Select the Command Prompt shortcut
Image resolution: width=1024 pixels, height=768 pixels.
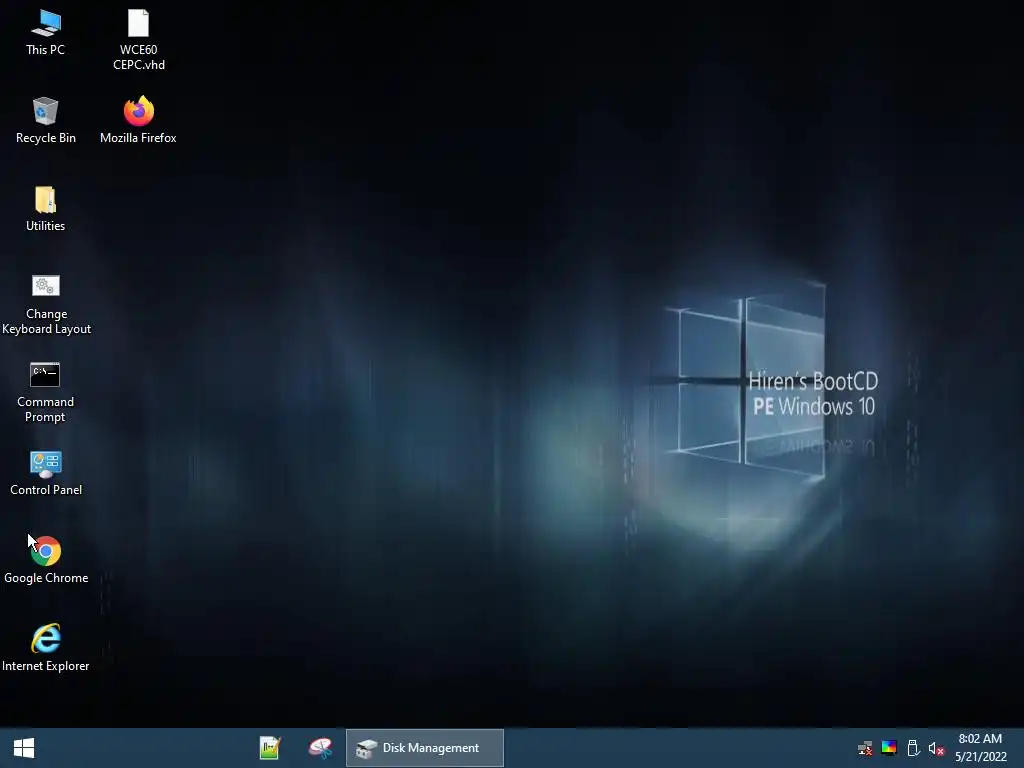[x=46, y=392]
